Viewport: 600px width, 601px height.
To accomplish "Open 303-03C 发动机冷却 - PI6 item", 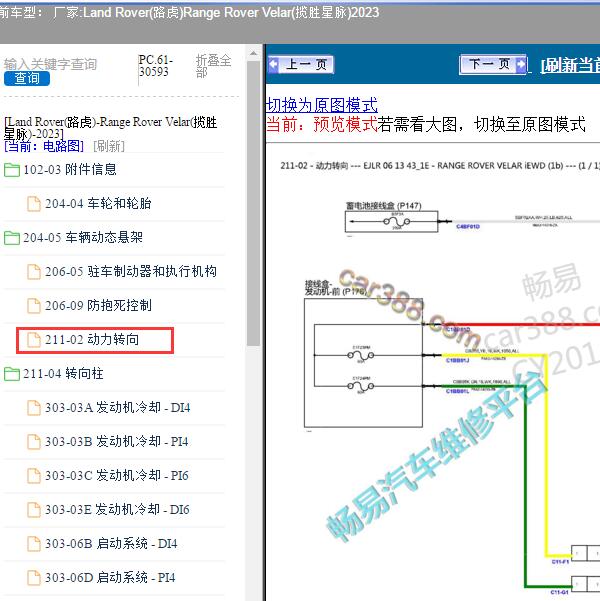I will tap(117, 476).
